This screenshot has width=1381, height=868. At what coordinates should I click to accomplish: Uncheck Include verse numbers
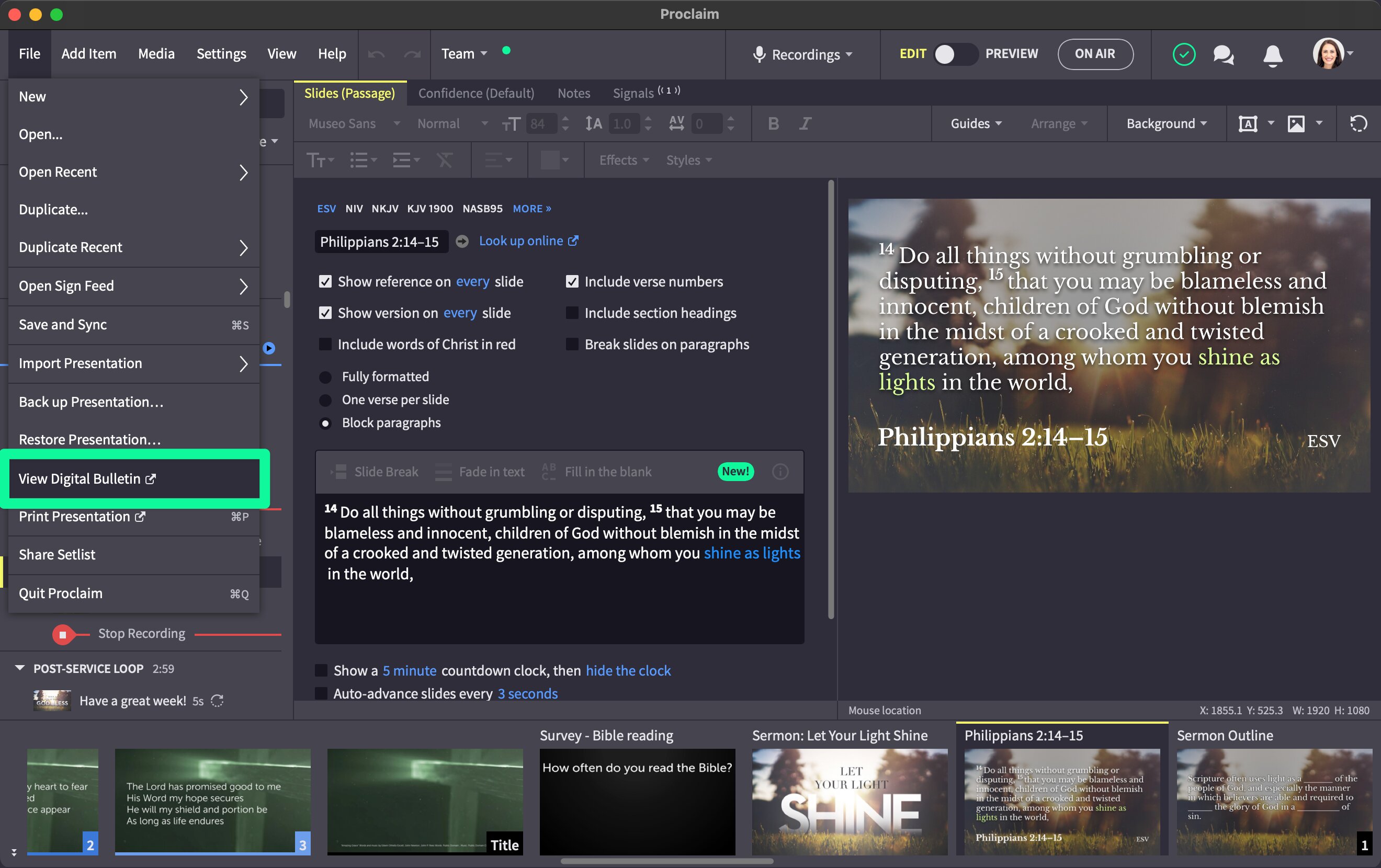click(572, 281)
